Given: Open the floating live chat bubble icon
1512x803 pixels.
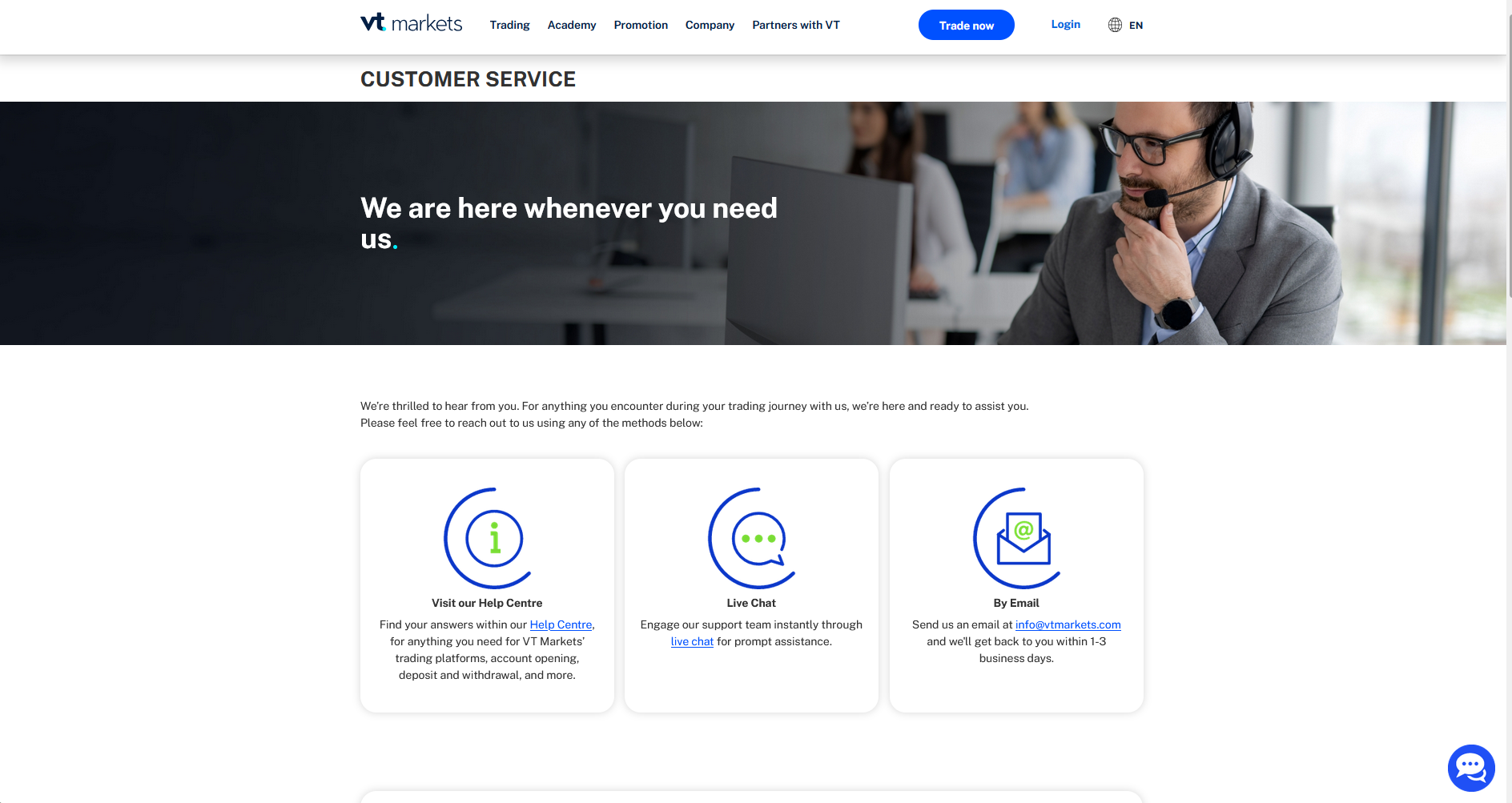Looking at the screenshot, I should (x=1471, y=768).
